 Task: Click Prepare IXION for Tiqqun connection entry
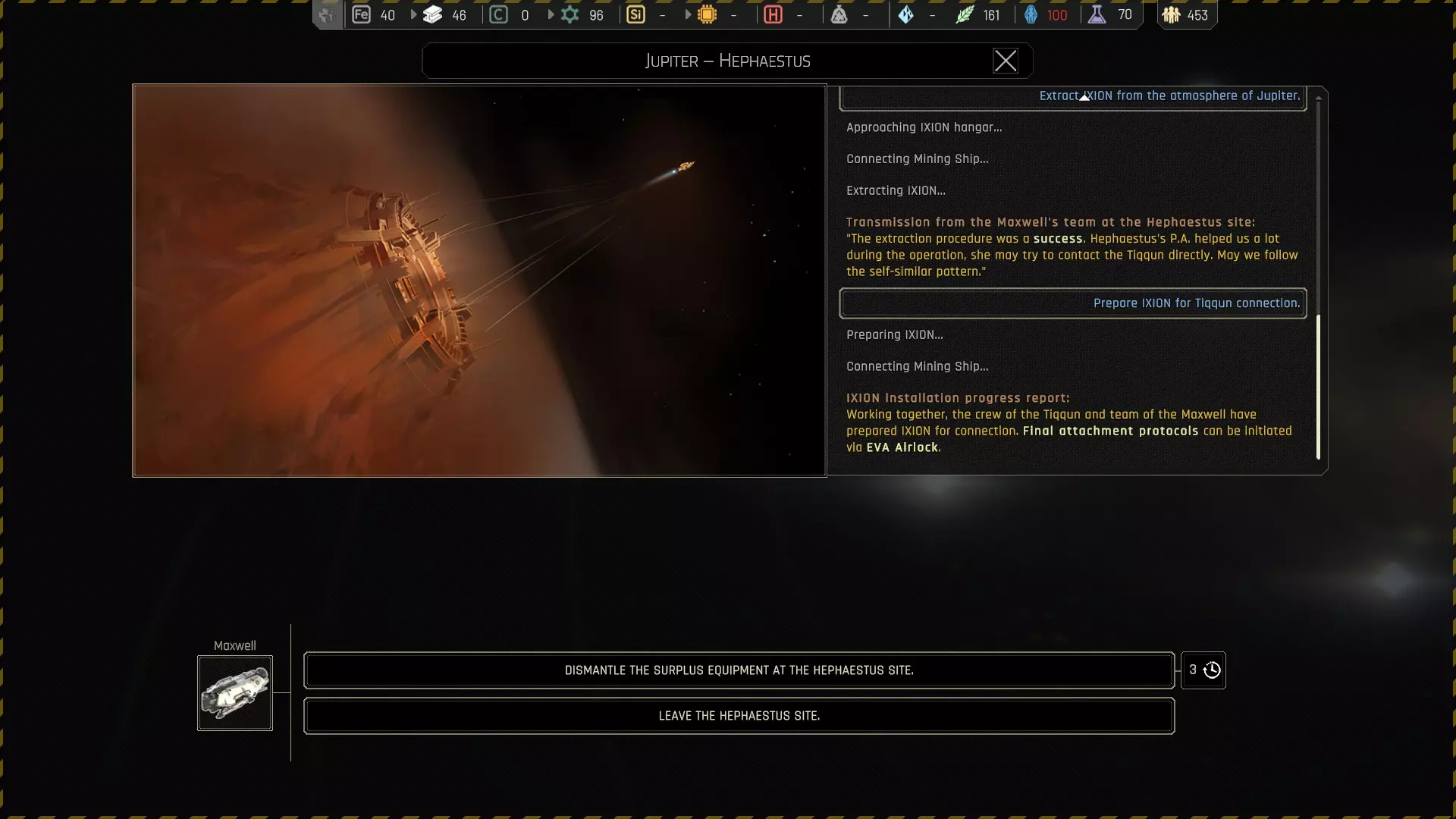click(1072, 303)
